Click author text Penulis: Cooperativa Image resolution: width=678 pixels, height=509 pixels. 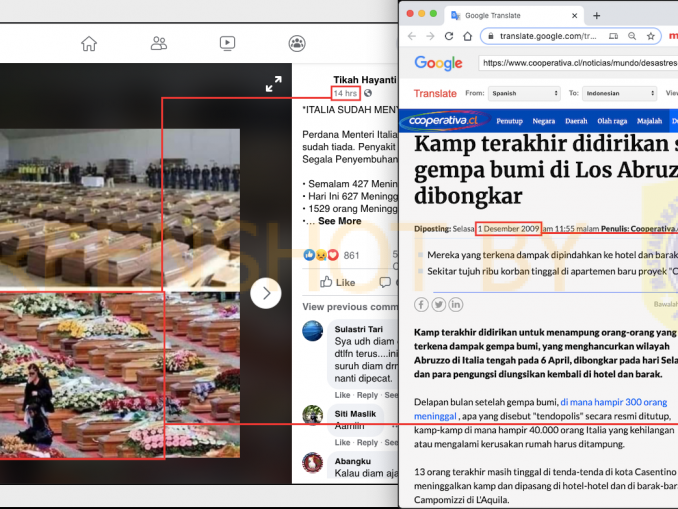point(639,229)
